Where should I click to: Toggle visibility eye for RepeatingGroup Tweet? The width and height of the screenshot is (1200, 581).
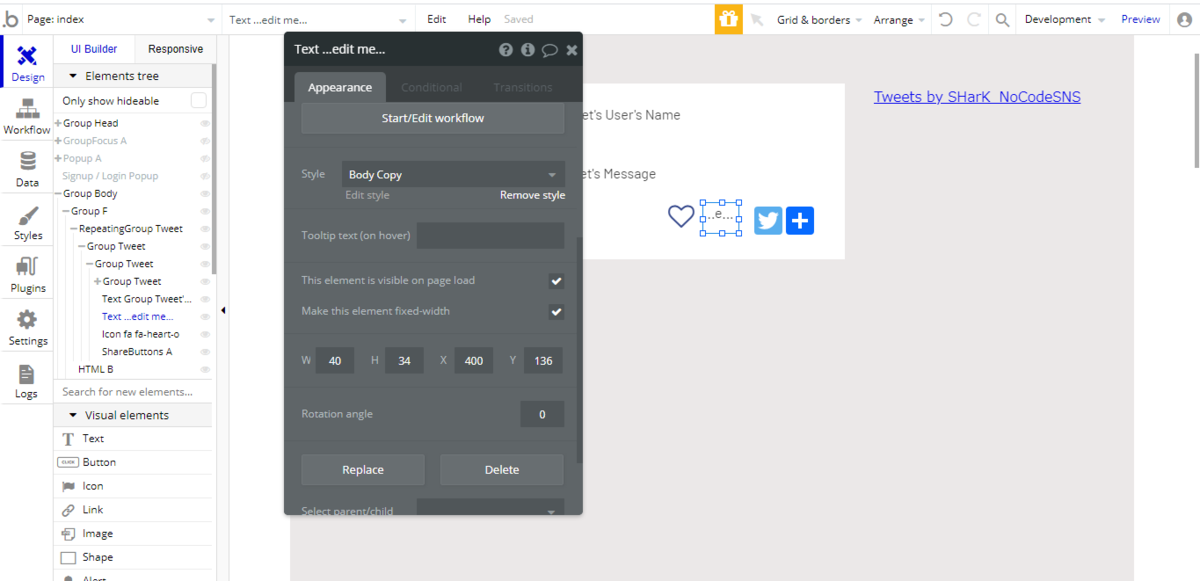click(205, 228)
